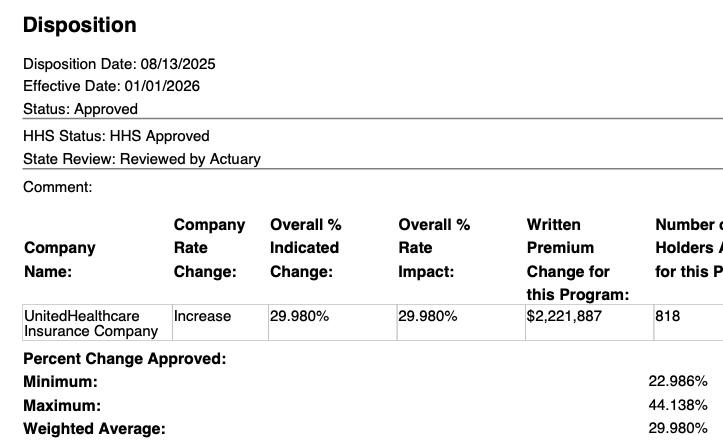Select the Disposition Date line

click(x=119, y=64)
